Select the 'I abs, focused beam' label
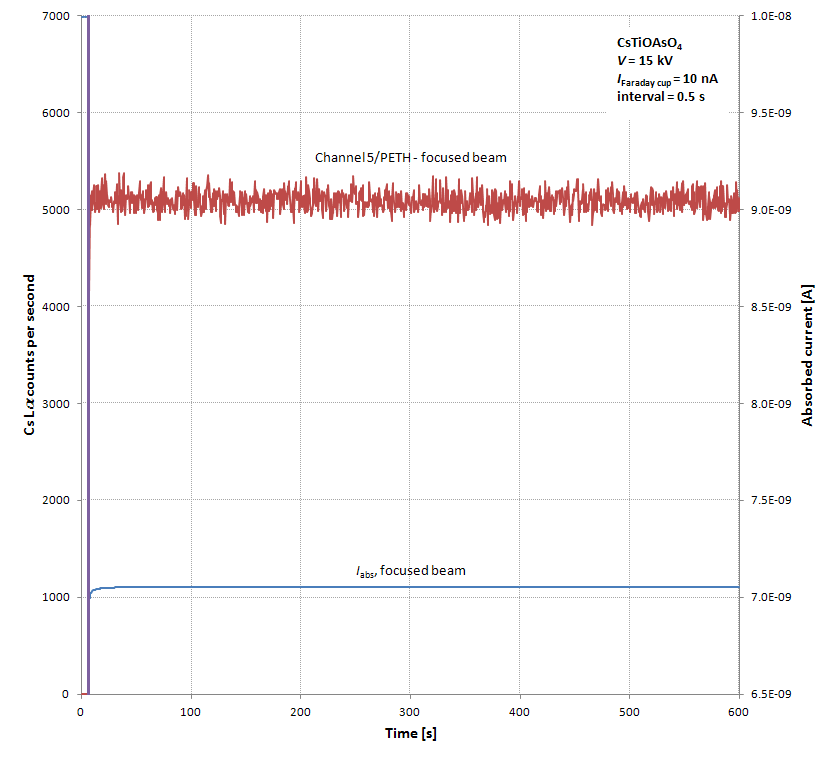 [411, 571]
